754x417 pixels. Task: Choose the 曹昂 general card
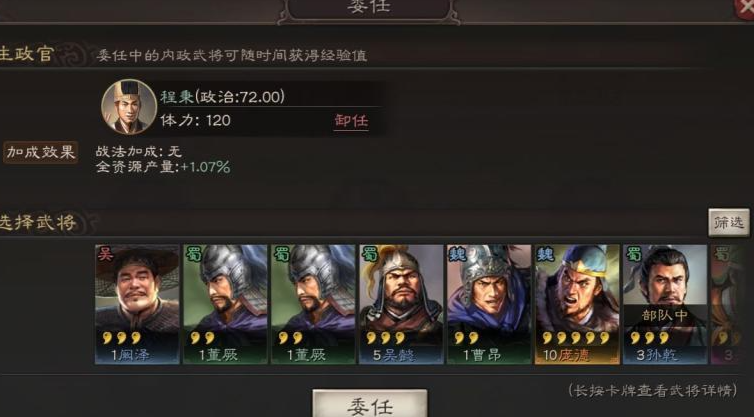pyautogui.click(x=490, y=304)
